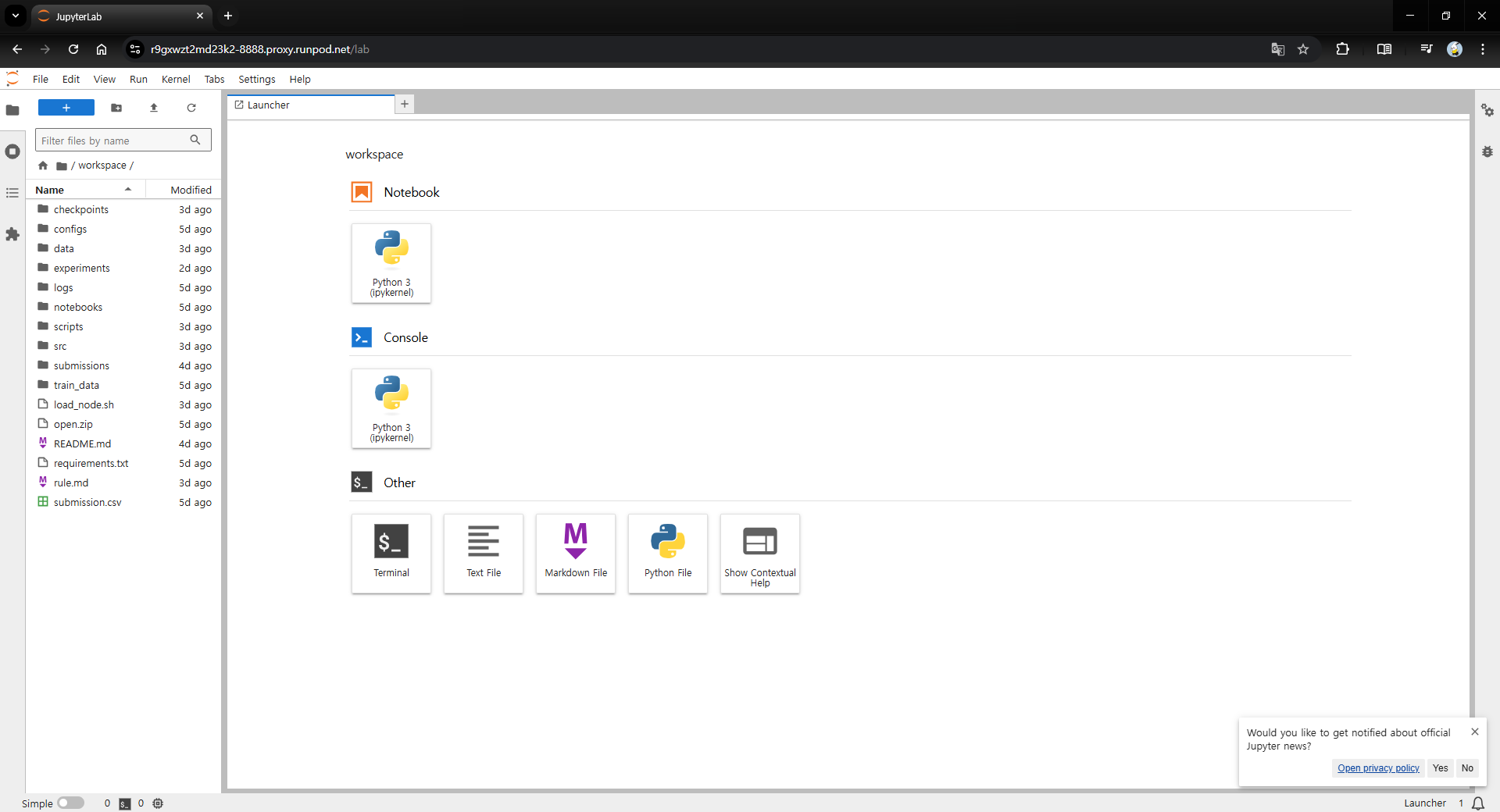Click the terminals count icon in status bar

click(x=125, y=803)
